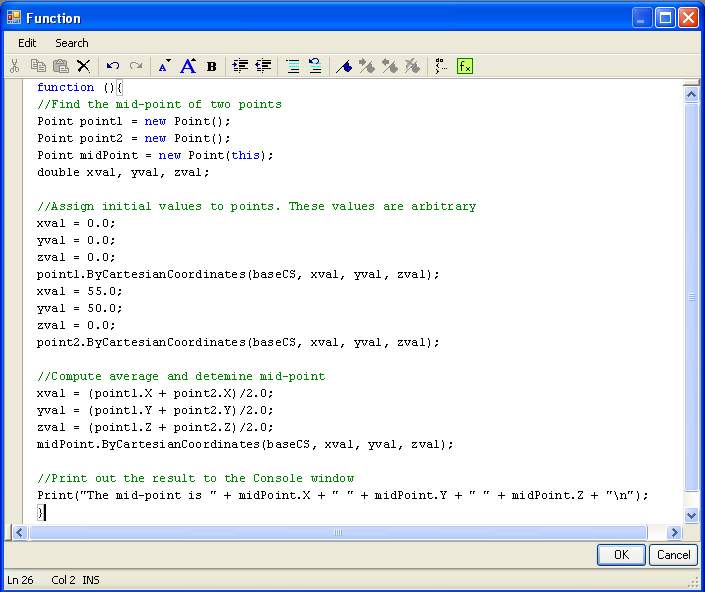Image resolution: width=705 pixels, height=592 pixels.
Task: Click 'INS' insert mode indicator
Action: coord(91,580)
